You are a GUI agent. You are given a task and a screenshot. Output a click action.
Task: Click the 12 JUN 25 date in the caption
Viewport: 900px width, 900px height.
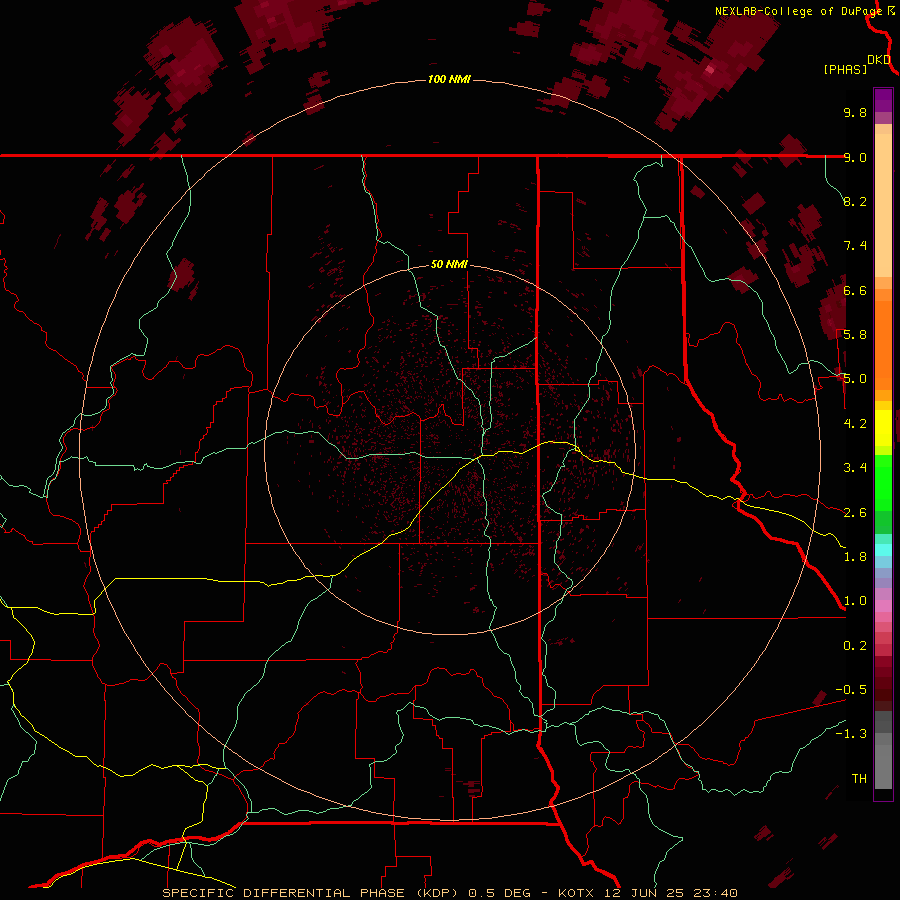(x=646, y=893)
